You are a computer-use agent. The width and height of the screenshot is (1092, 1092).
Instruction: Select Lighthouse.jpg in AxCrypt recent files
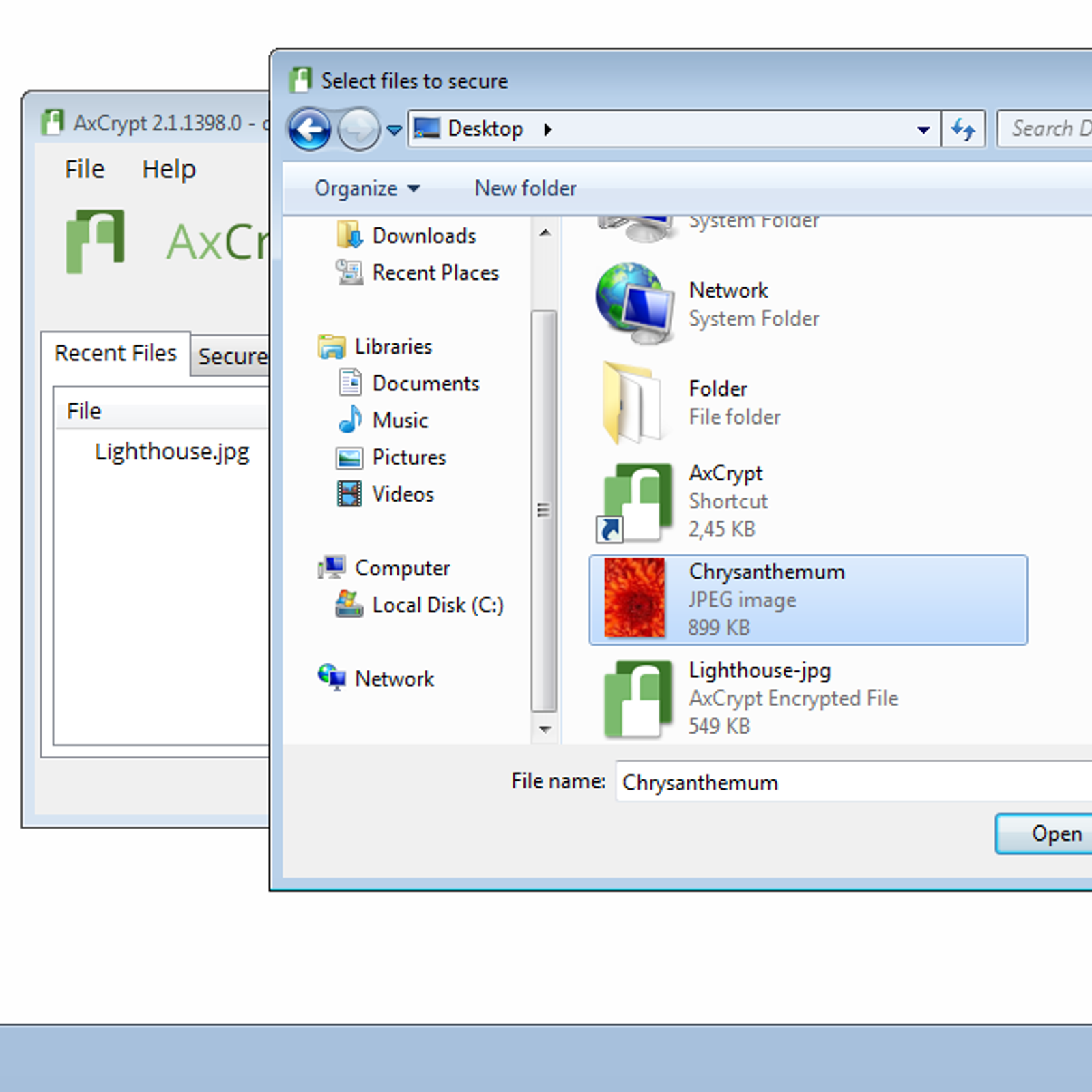pos(172,452)
